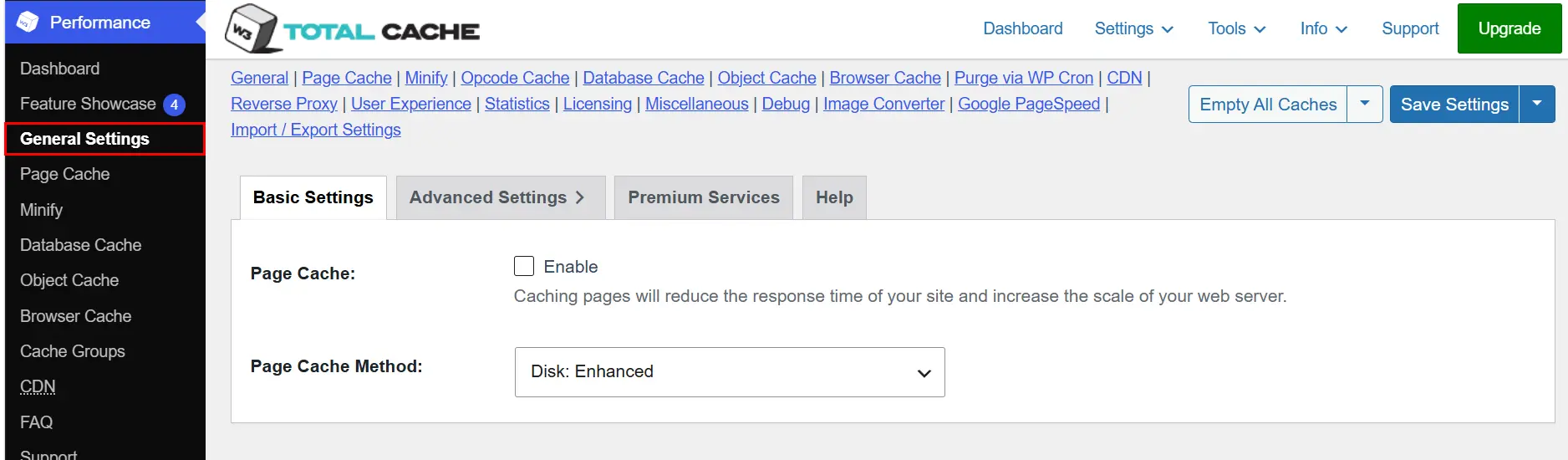The height and width of the screenshot is (460, 1568).
Task: Open the Tools top navigation menu
Action: point(1236,28)
